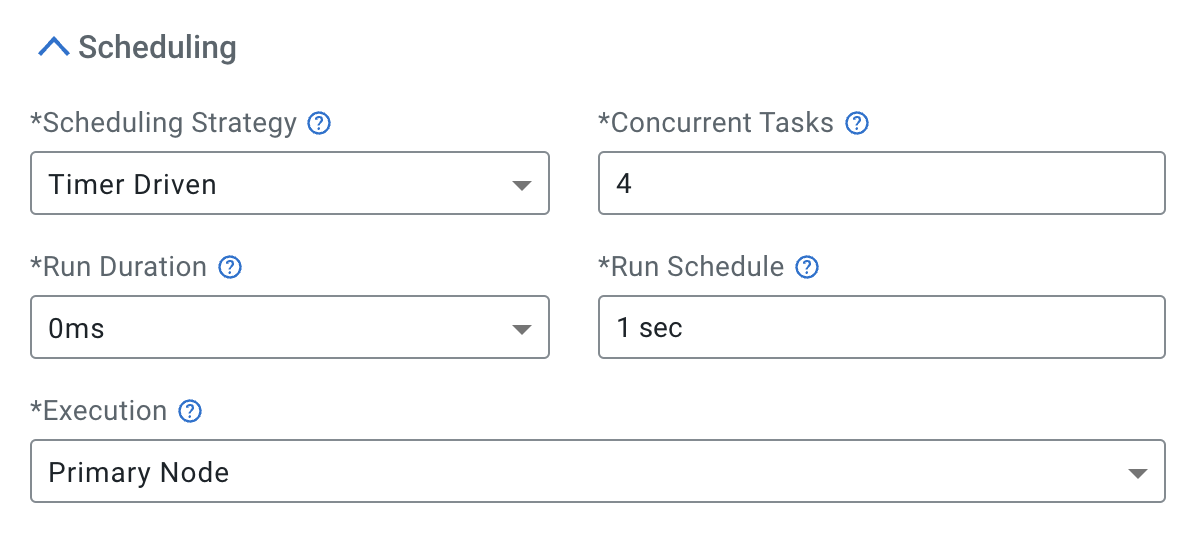This screenshot has width=1190, height=538.
Task: Click the Run Schedule field with 1 sec
Action: click(880, 328)
